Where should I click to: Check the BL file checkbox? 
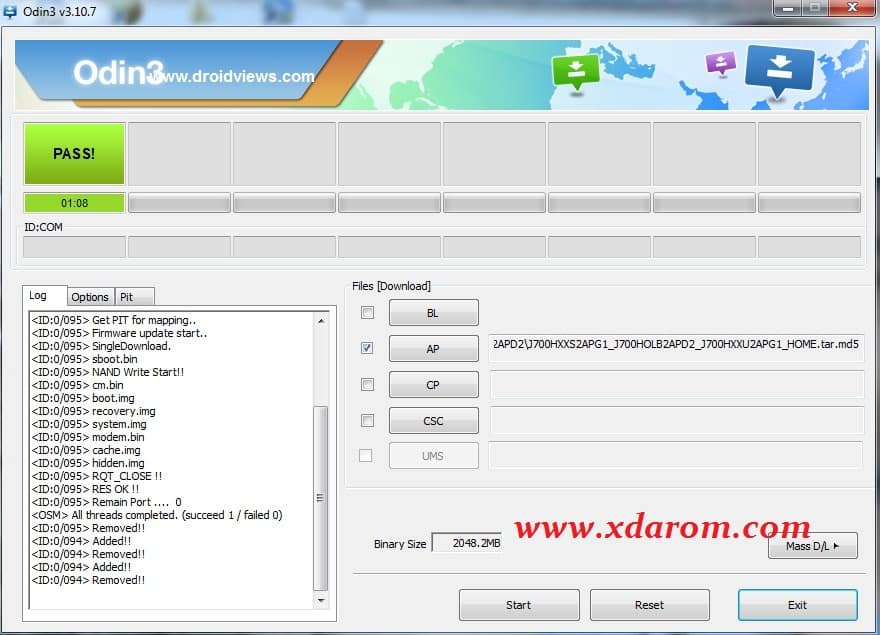[367, 313]
